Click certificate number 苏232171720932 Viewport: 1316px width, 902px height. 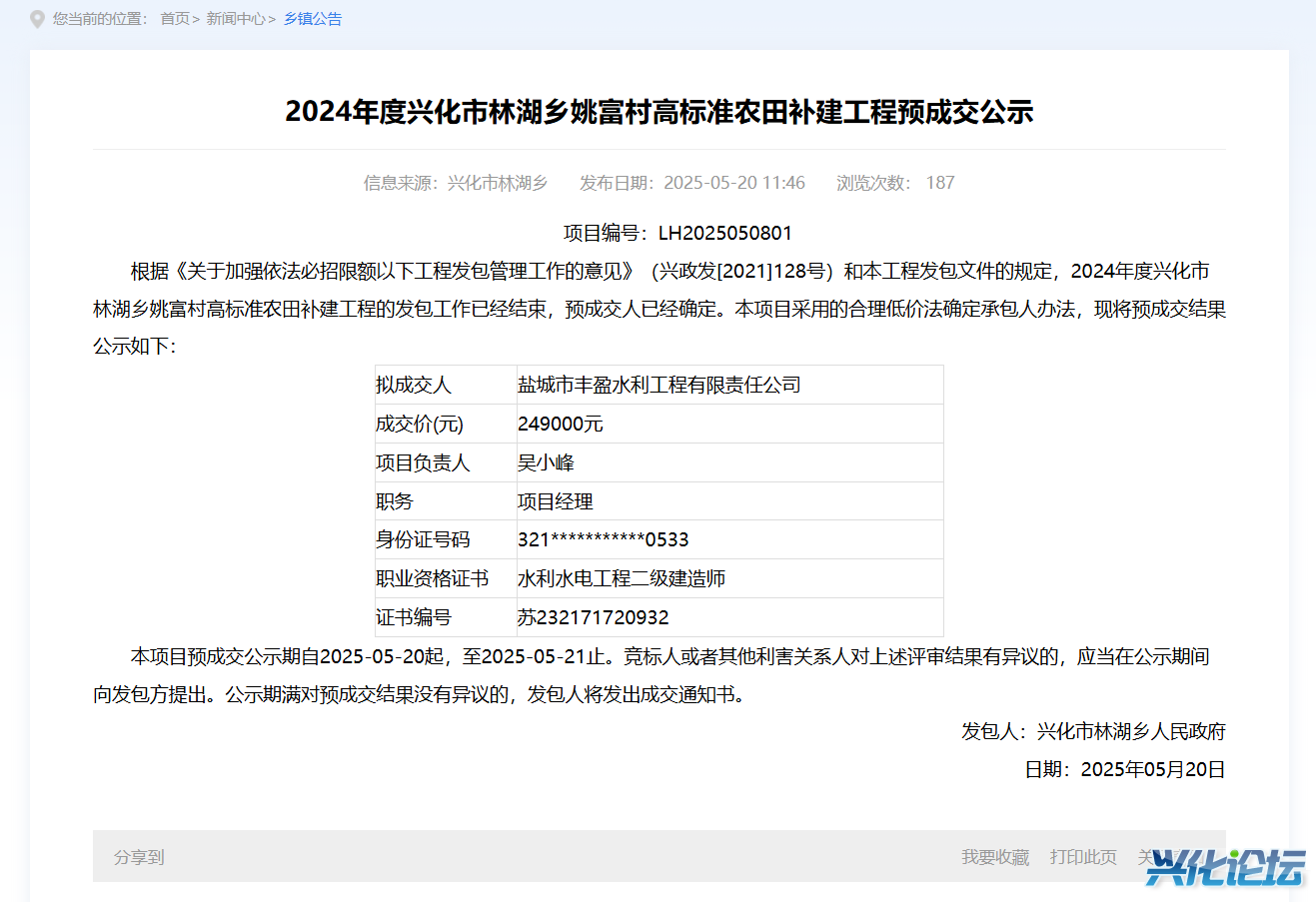pos(594,617)
